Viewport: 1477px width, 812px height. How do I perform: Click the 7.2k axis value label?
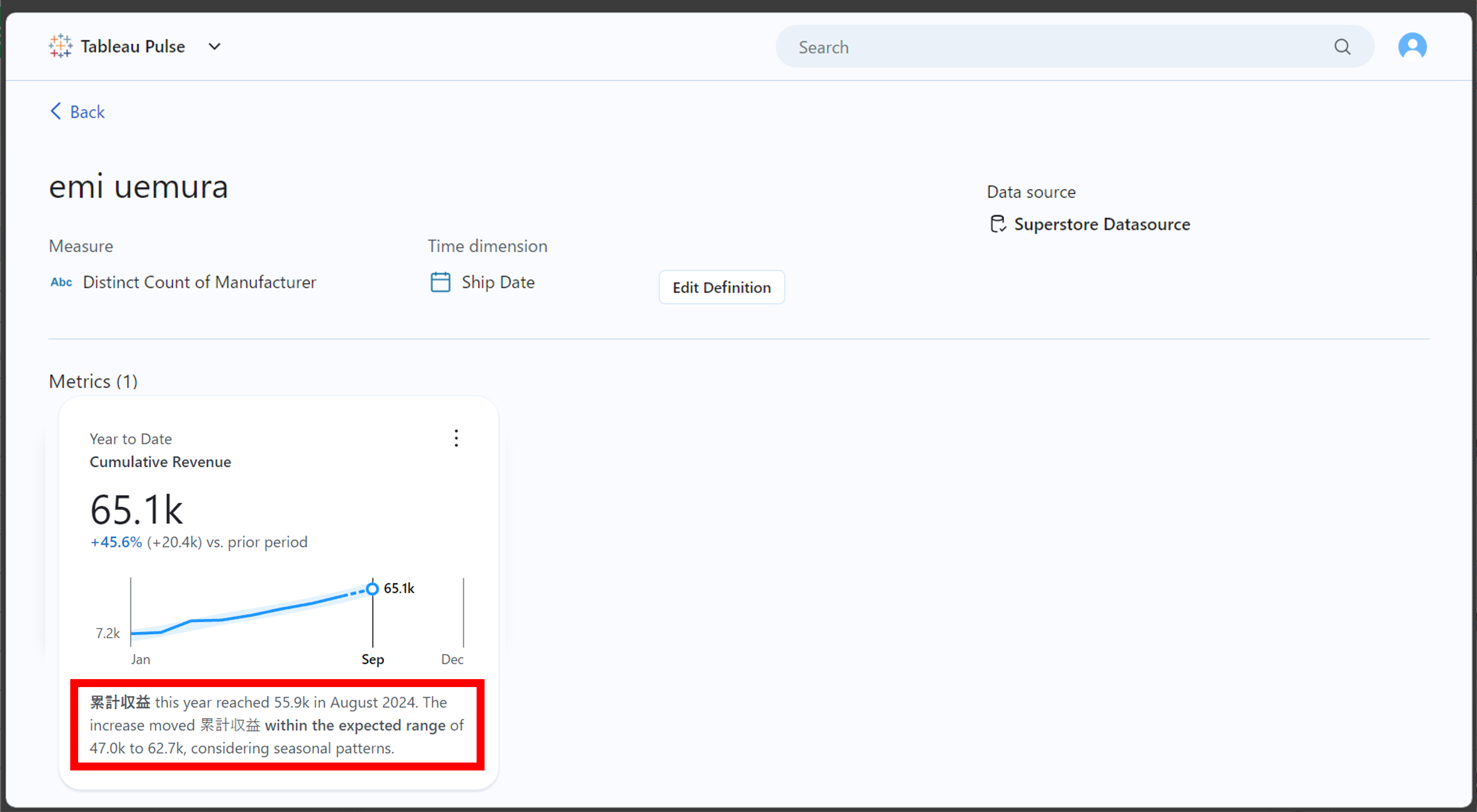tap(108, 633)
